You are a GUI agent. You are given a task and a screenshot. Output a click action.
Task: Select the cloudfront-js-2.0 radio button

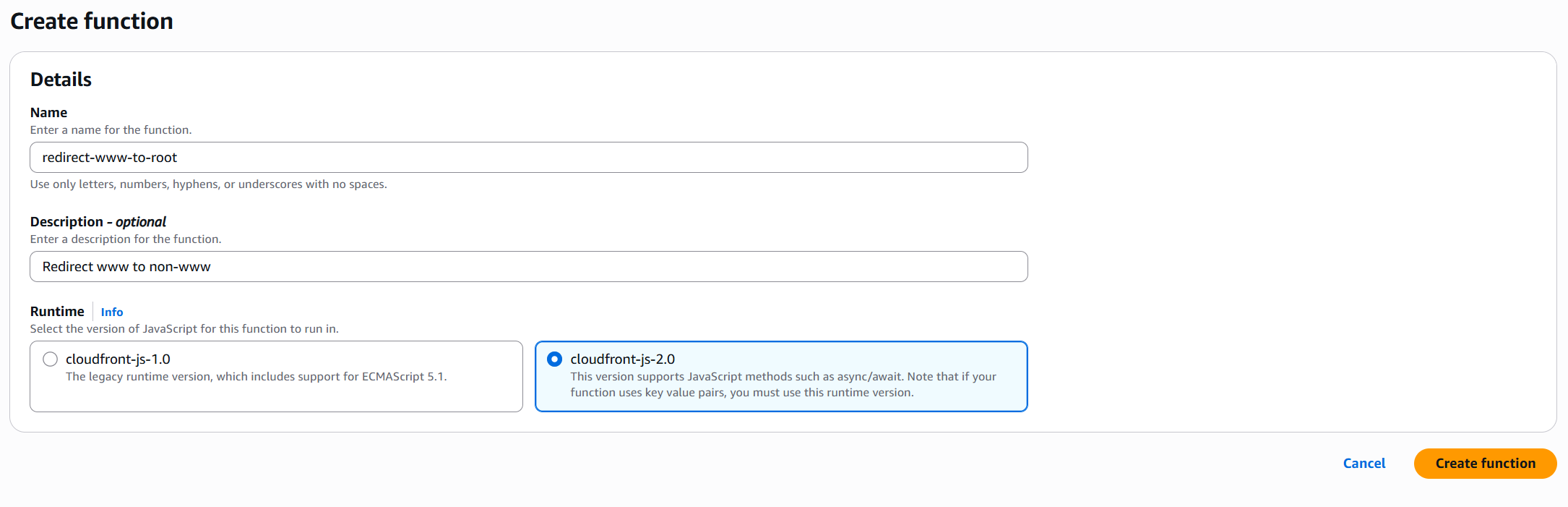coord(554,359)
